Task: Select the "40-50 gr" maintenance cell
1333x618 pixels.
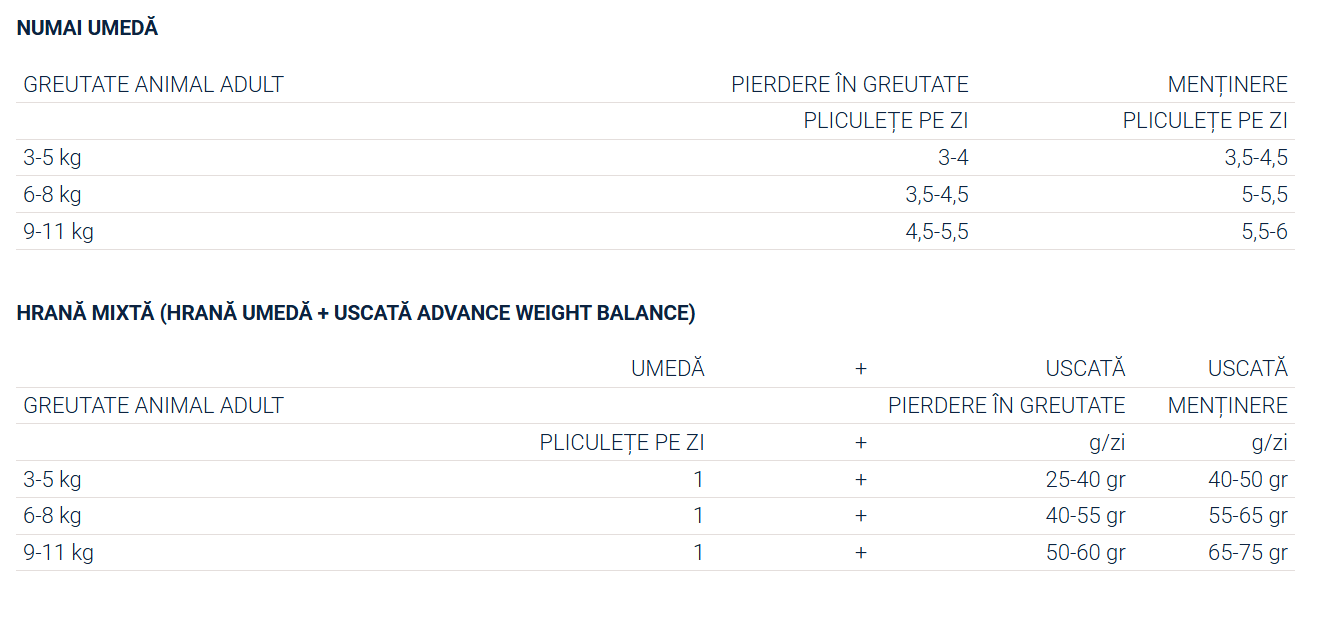Action: pos(1247,480)
